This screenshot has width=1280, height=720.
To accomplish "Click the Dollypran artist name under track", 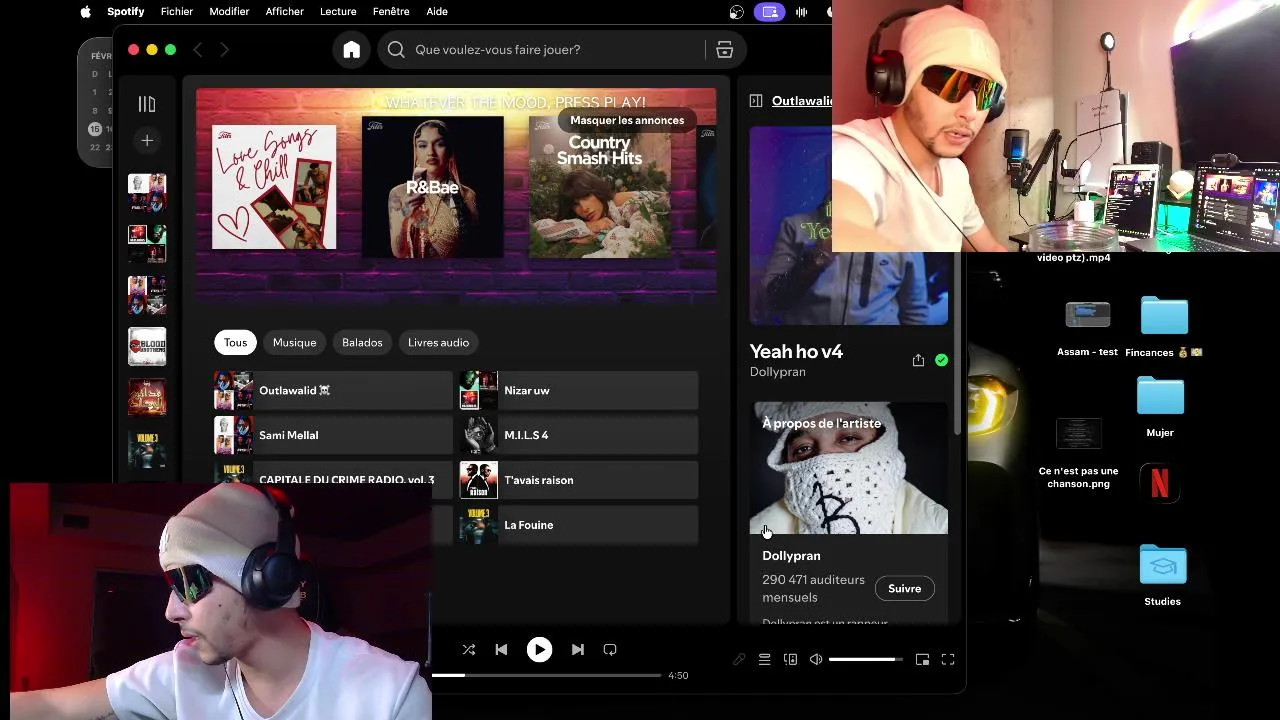I will point(778,372).
